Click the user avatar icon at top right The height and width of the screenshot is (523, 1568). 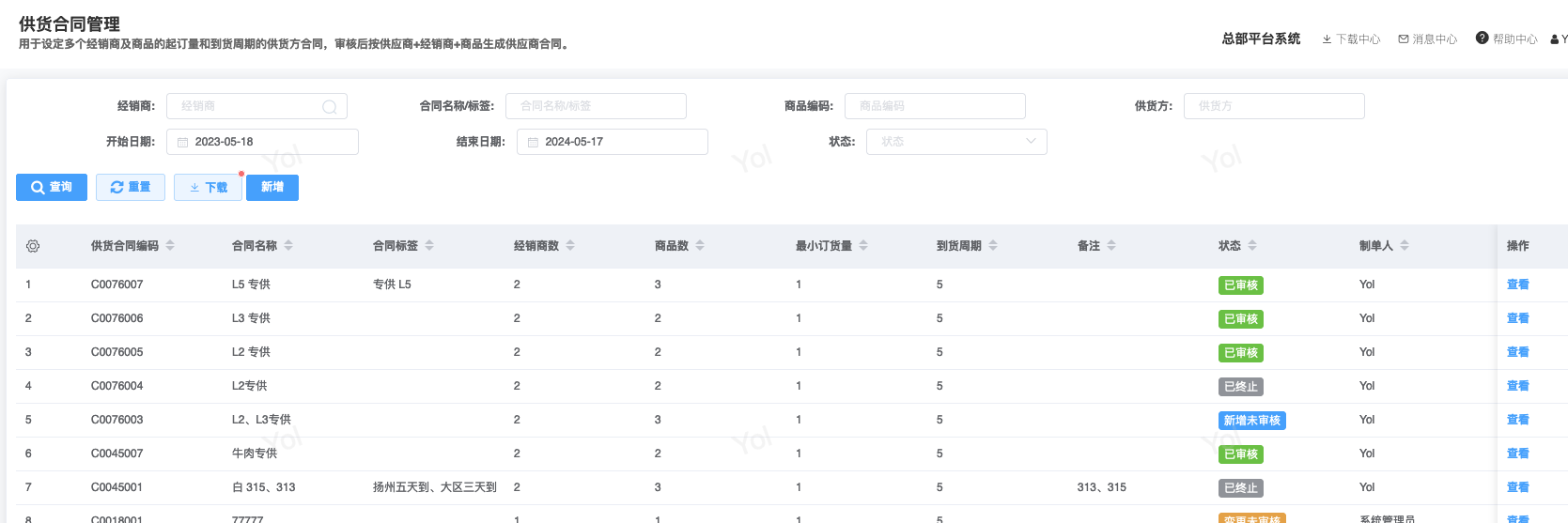coord(1555,39)
